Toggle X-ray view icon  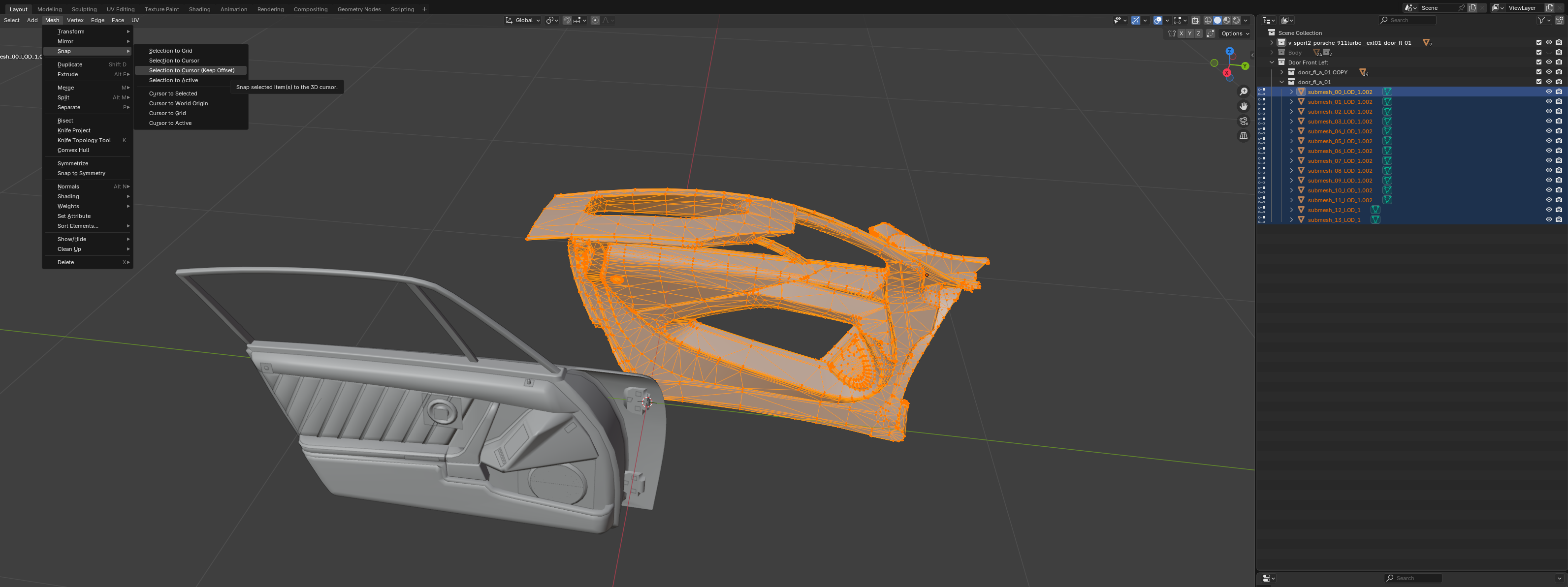1195,20
